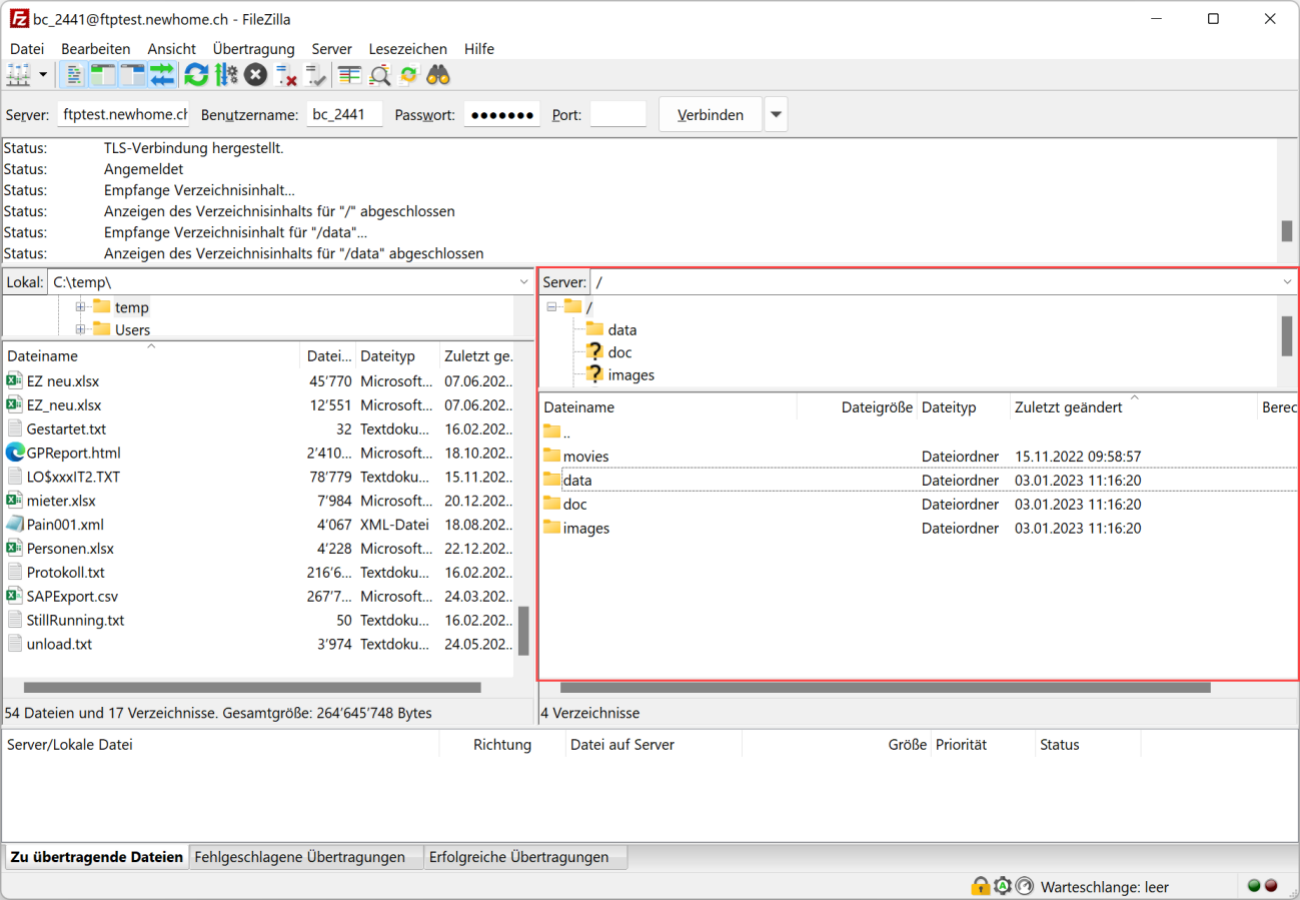Viewport: 1300px width, 900px height.
Task: Select the doc folder in server tree
Action: (x=619, y=352)
